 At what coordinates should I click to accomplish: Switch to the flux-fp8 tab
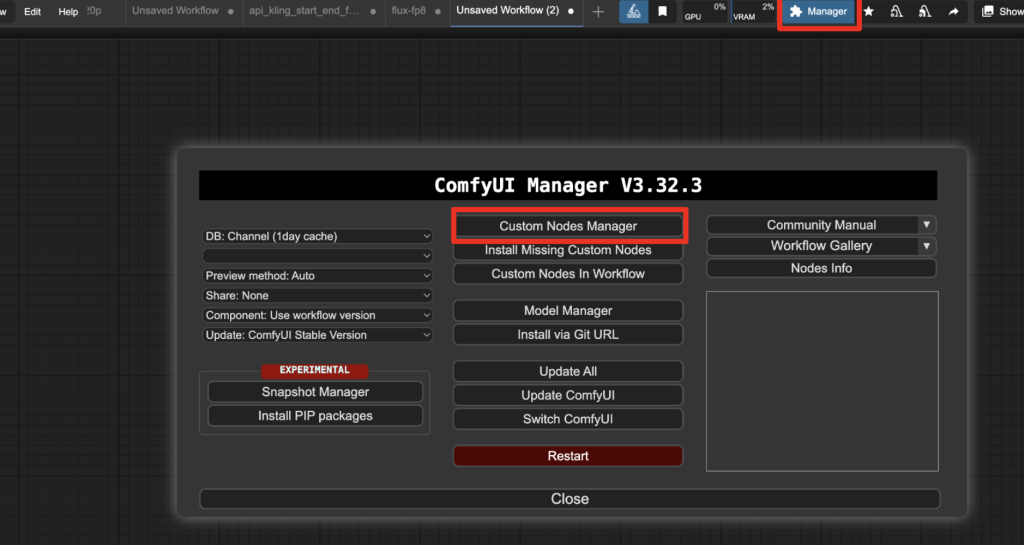tap(416, 11)
